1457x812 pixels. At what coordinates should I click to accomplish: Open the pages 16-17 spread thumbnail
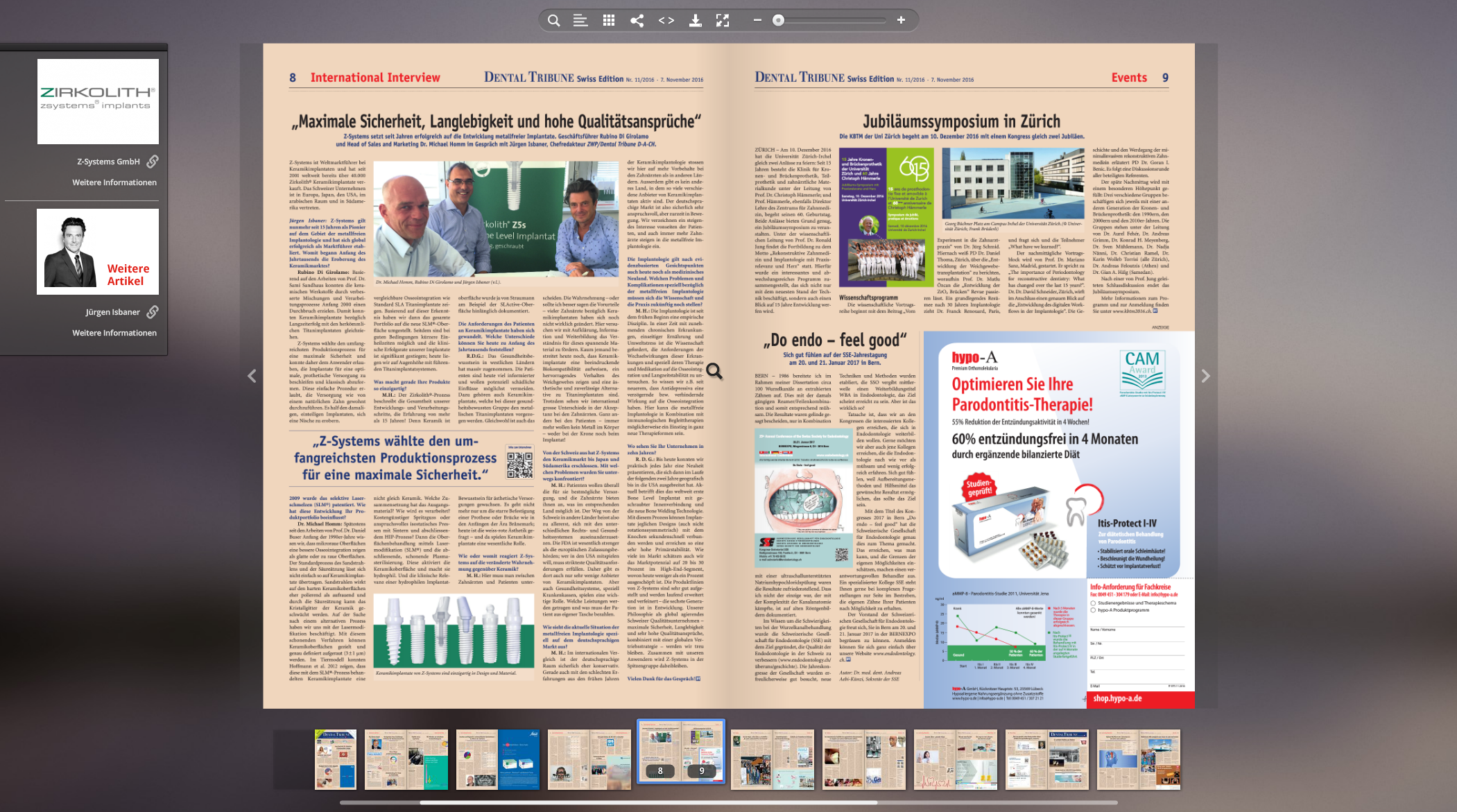(1047, 759)
